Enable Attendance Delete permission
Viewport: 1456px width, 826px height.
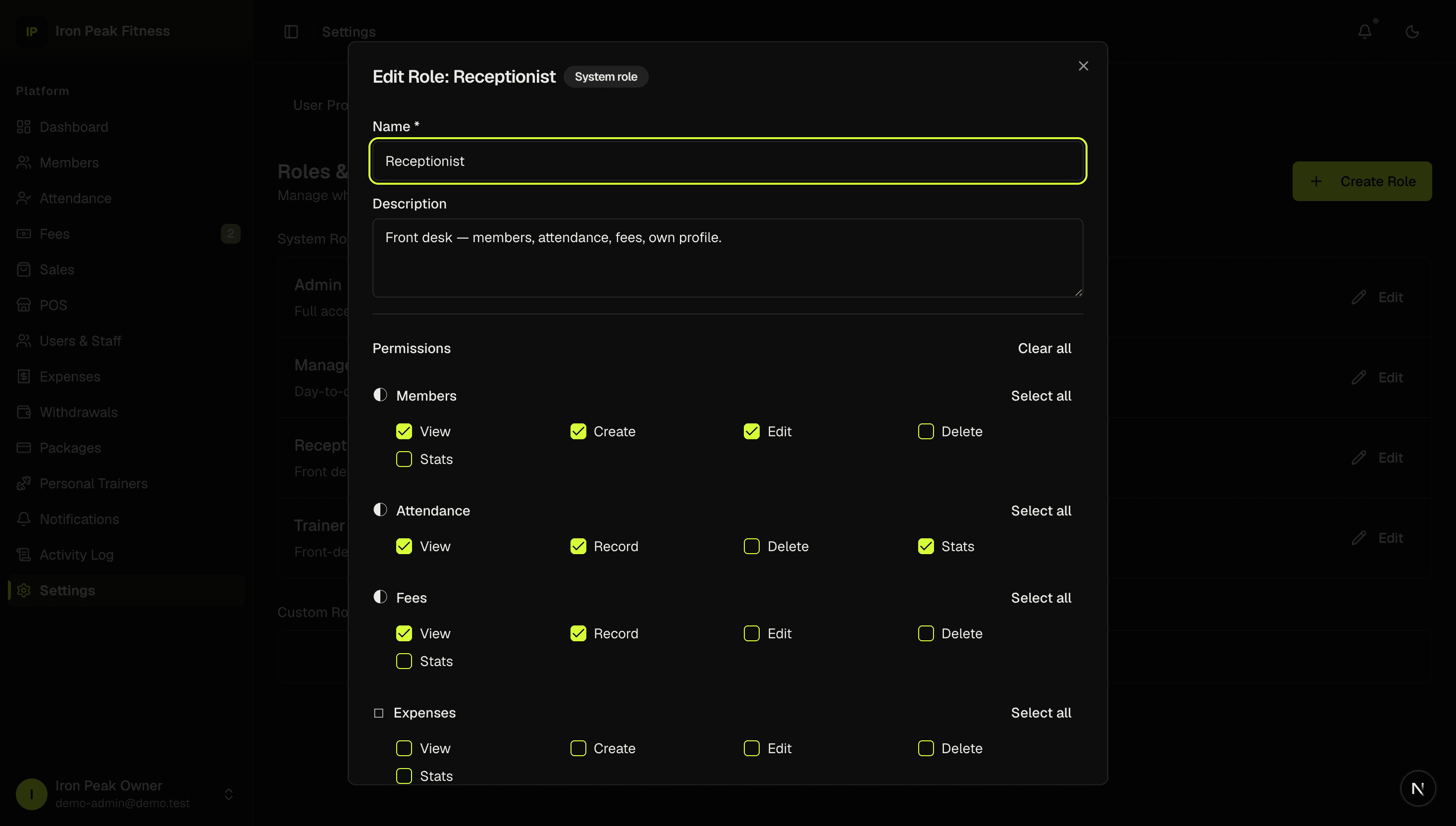click(752, 547)
